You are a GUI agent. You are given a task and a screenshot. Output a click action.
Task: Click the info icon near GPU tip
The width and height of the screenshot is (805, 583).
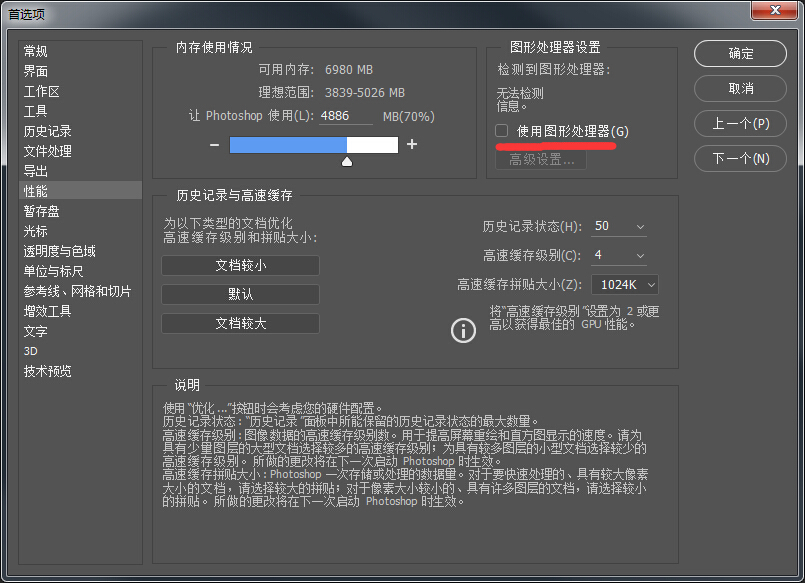click(x=463, y=330)
